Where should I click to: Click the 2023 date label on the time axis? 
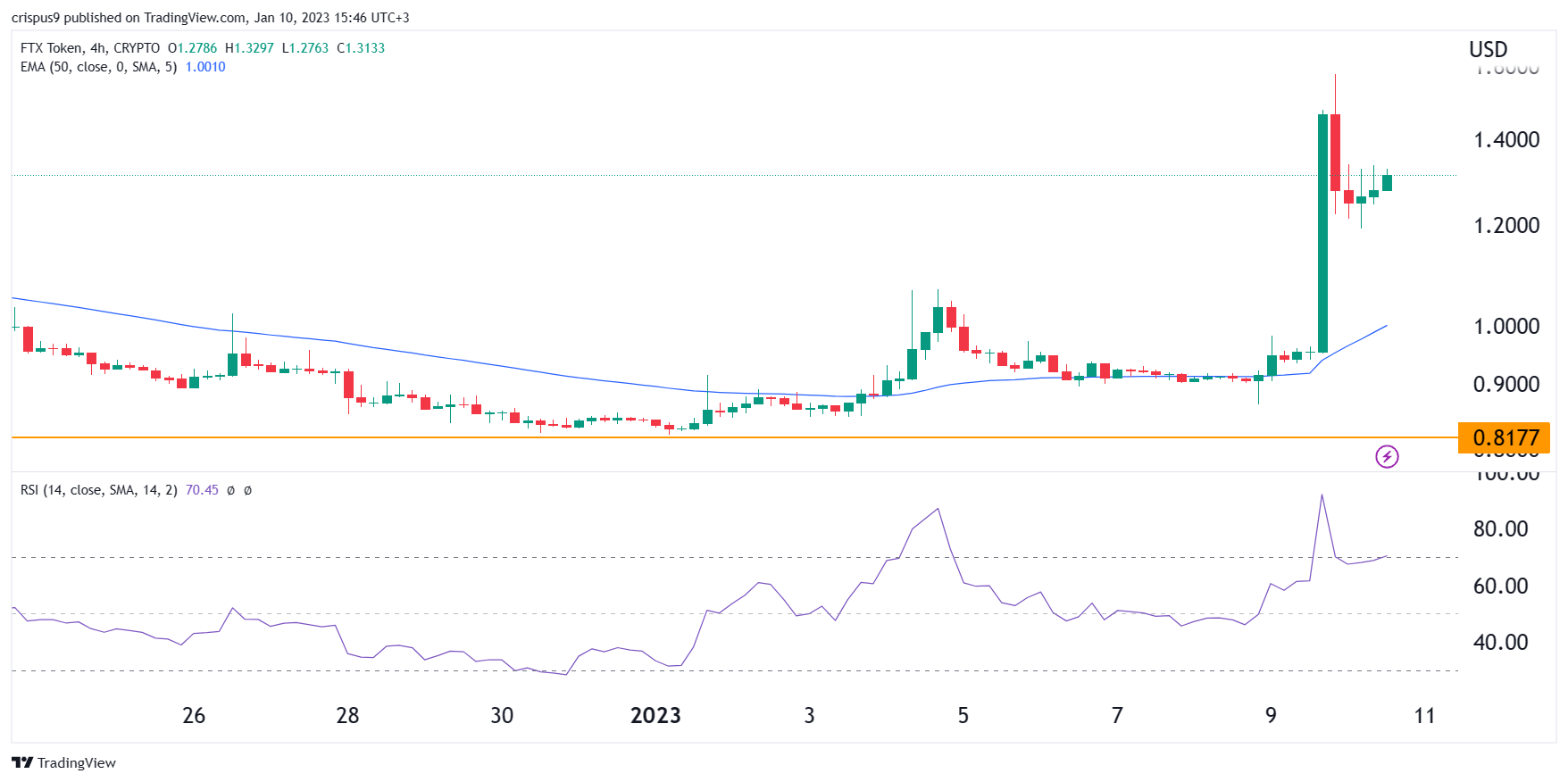pyautogui.click(x=655, y=716)
